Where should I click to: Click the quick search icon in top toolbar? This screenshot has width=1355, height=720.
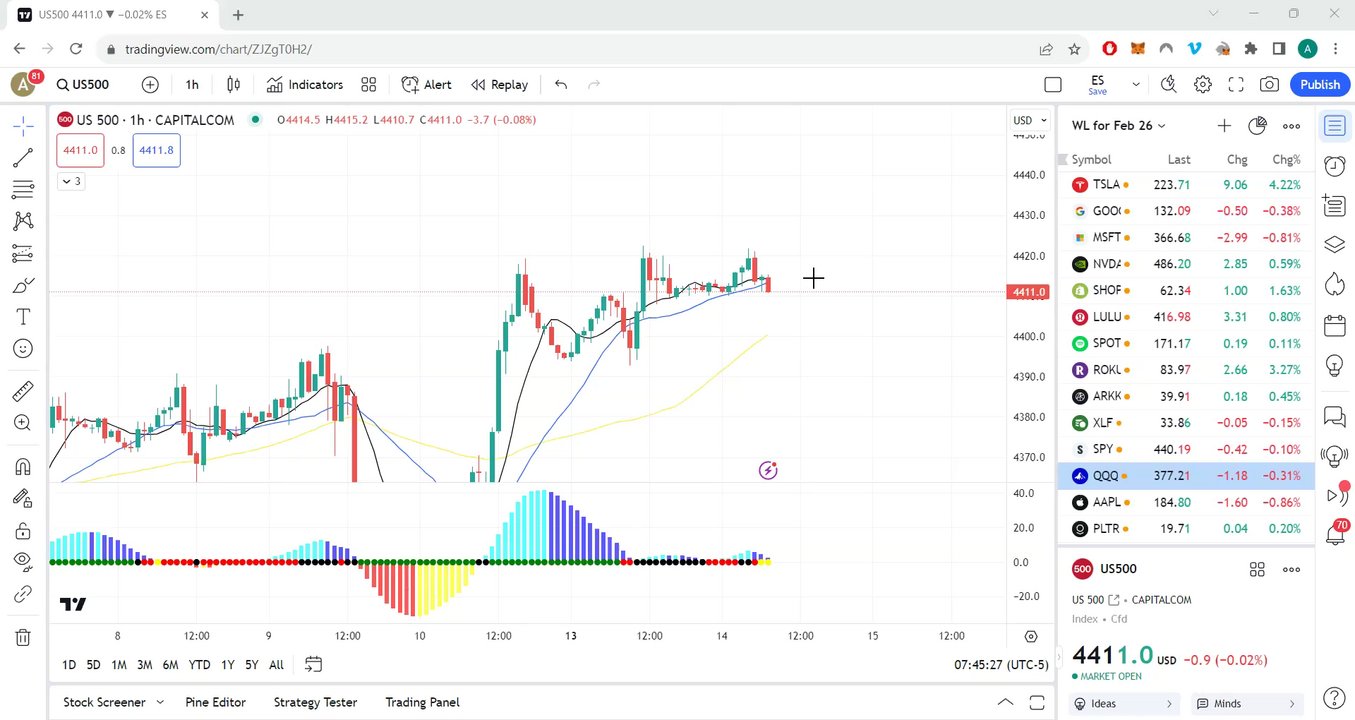pos(1169,85)
